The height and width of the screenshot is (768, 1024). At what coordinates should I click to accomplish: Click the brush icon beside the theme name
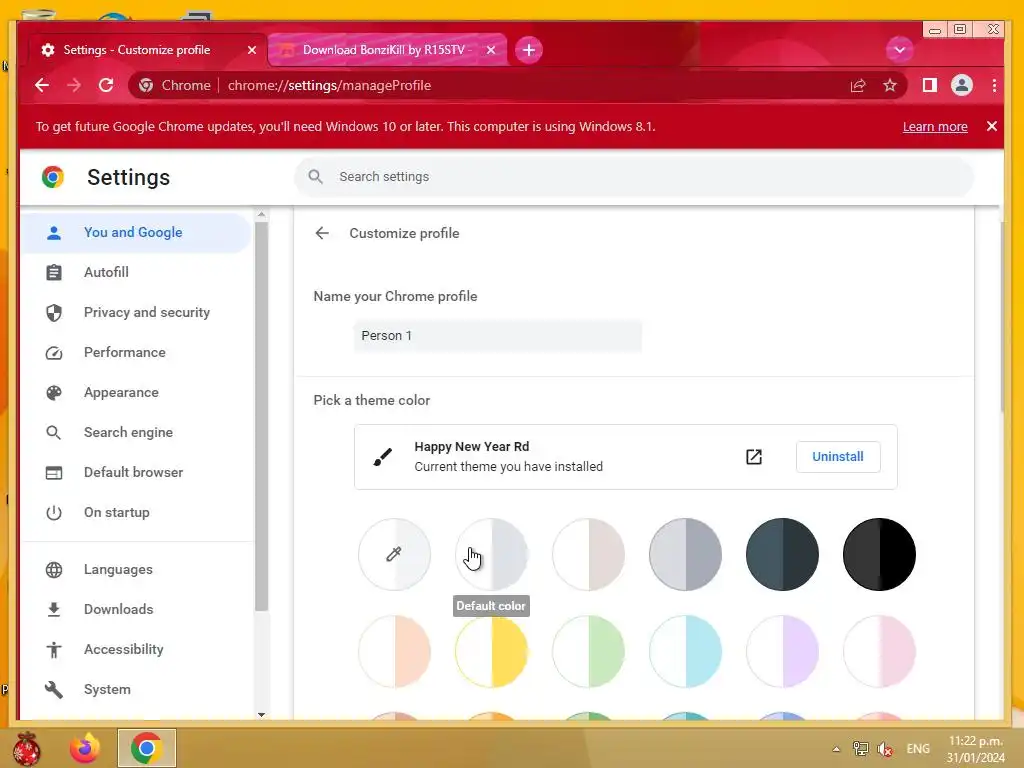383,456
